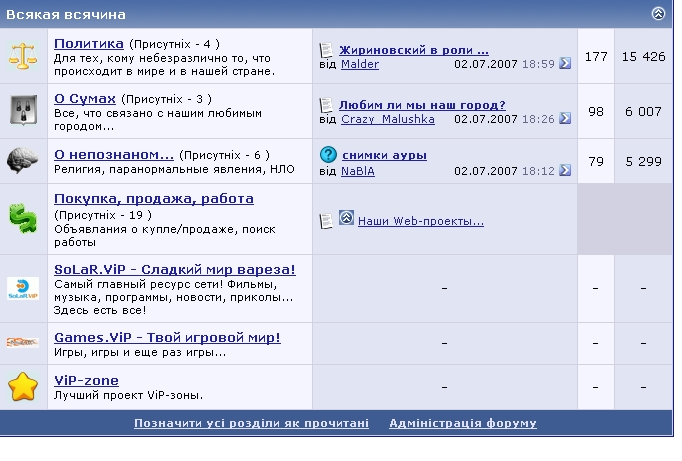Click the Games.ViP logo icon
Viewport: 682px width, 461px height.
tap(22, 343)
